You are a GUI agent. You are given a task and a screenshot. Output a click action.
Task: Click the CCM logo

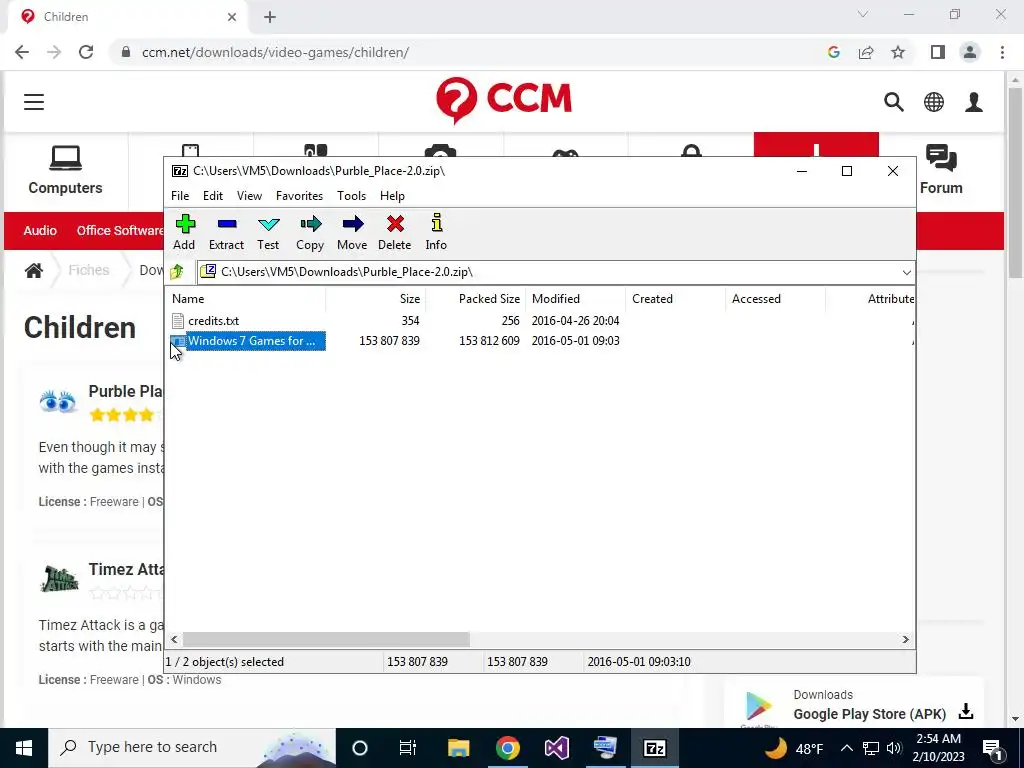click(504, 100)
